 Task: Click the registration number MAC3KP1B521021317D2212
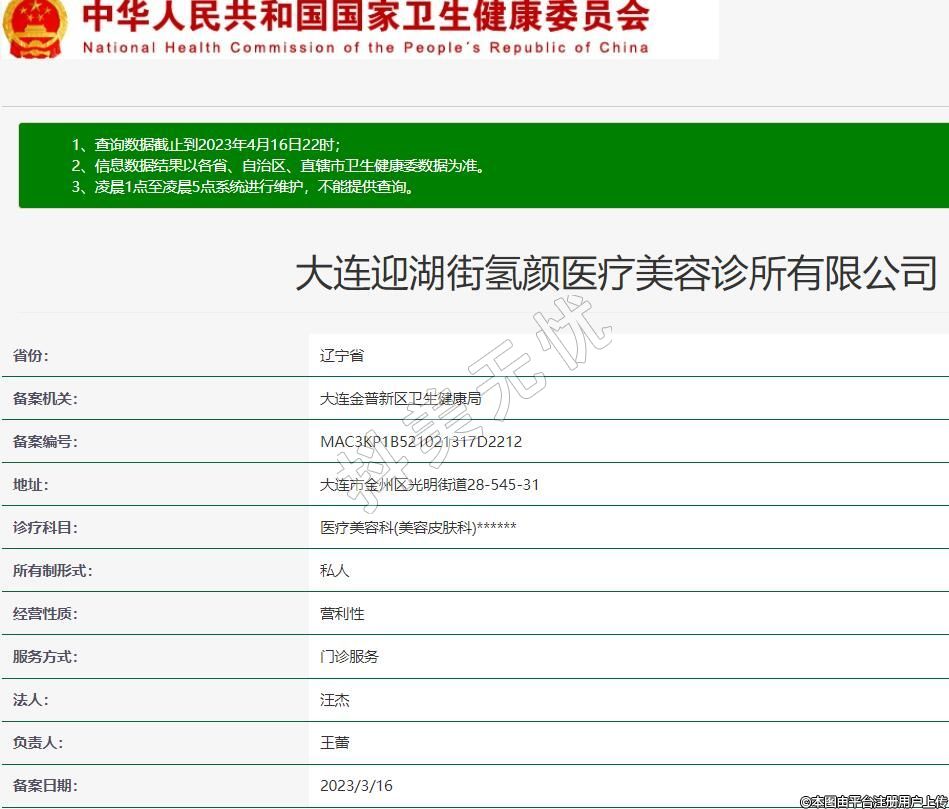click(420, 442)
